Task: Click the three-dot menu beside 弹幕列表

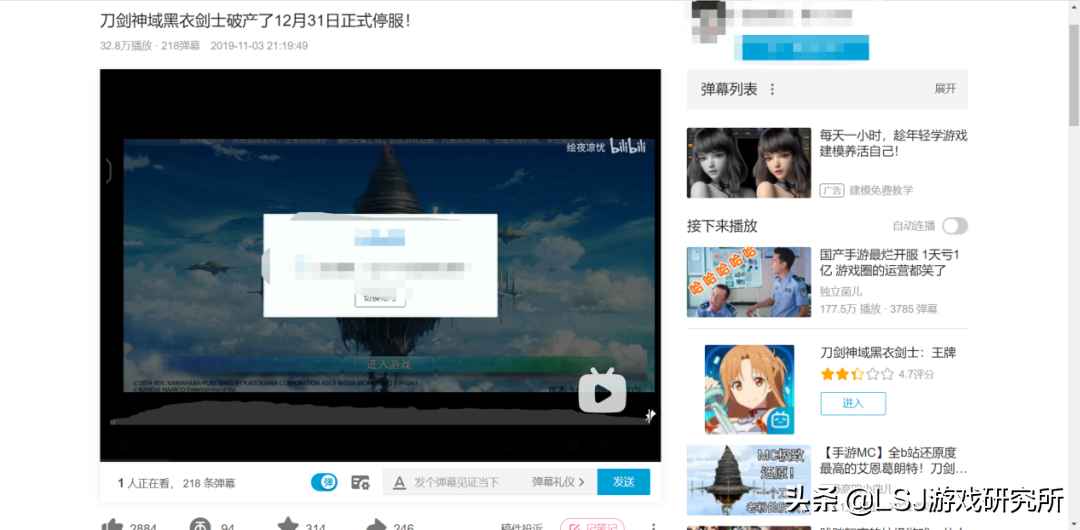Action: point(772,89)
